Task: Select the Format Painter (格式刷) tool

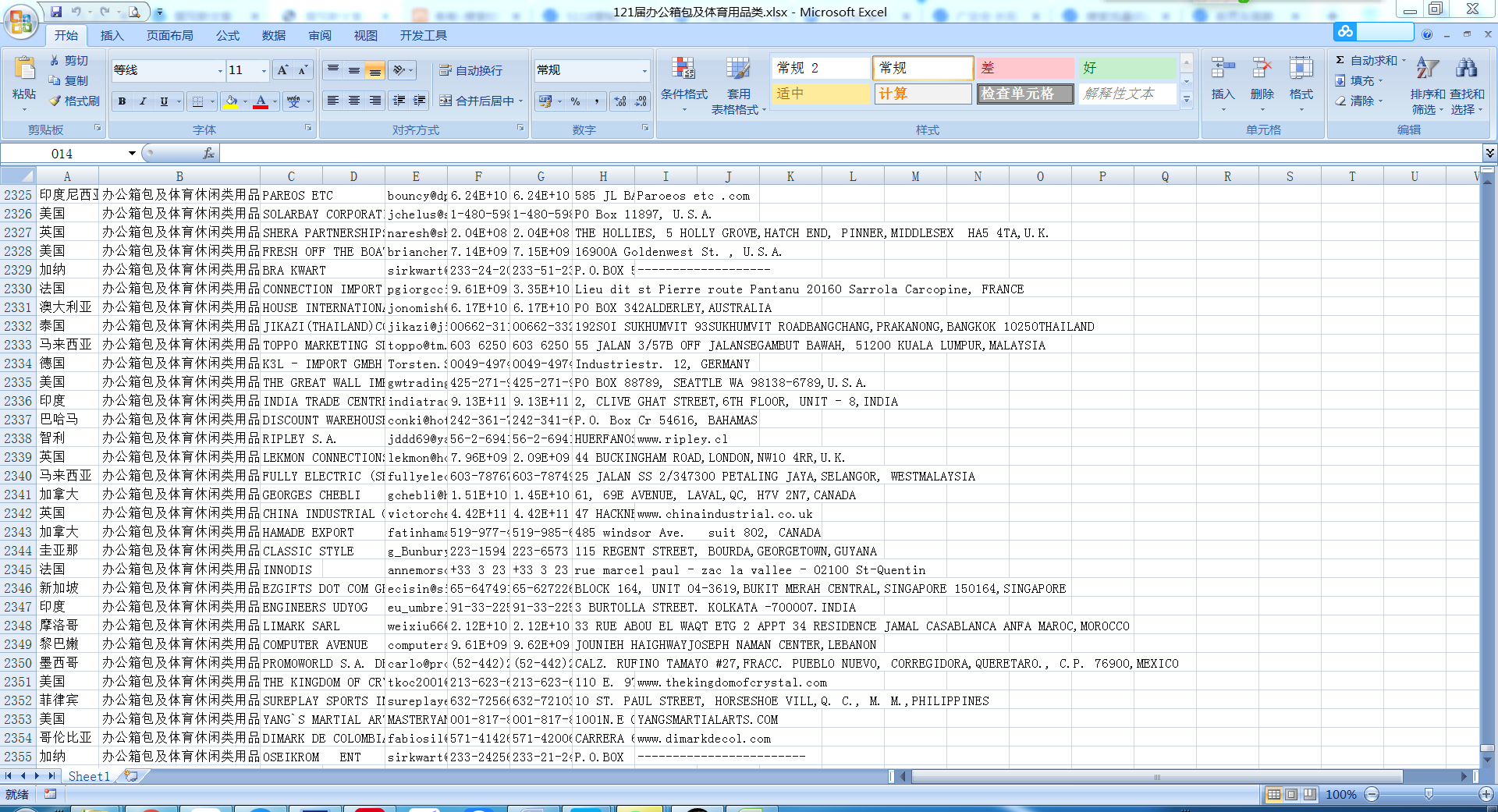Action: 74,101
